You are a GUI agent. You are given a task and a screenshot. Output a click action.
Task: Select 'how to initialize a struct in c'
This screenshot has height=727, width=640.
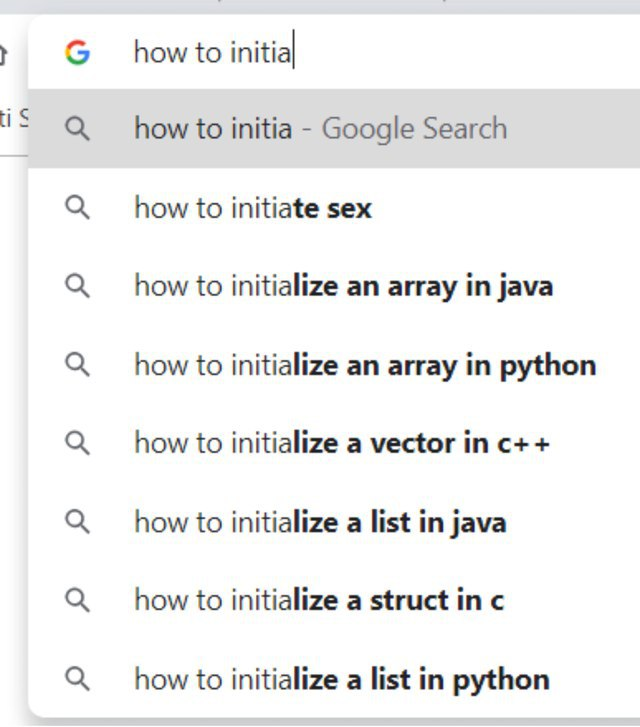click(319, 600)
